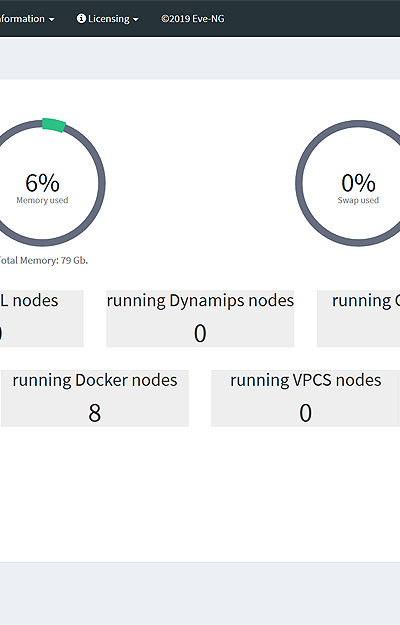Click the 6% memory used value
The width and height of the screenshot is (400, 625).
[x=42, y=183]
